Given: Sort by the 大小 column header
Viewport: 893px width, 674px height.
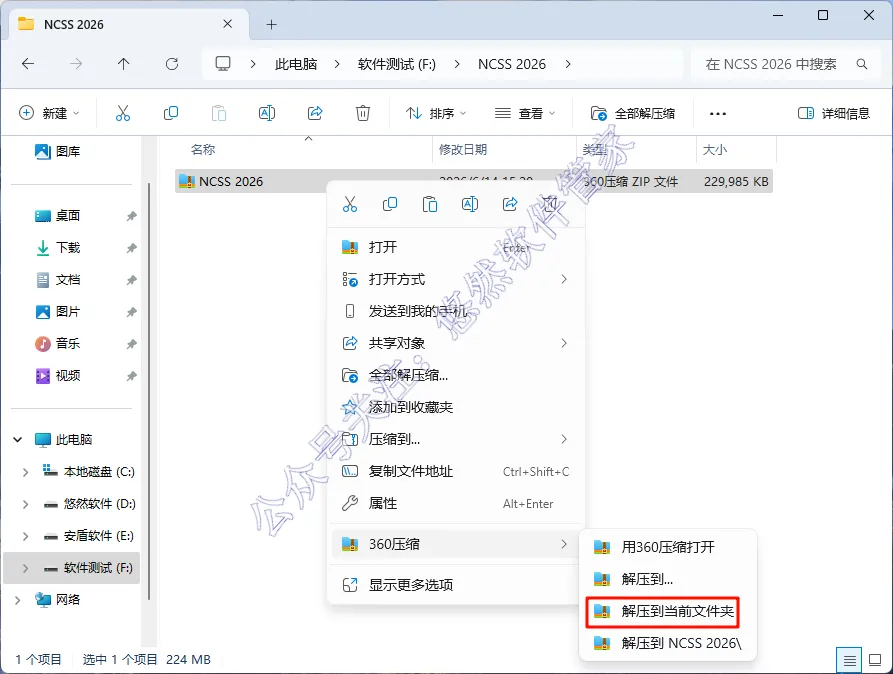Looking at the screenshot, I should [715, 149].
